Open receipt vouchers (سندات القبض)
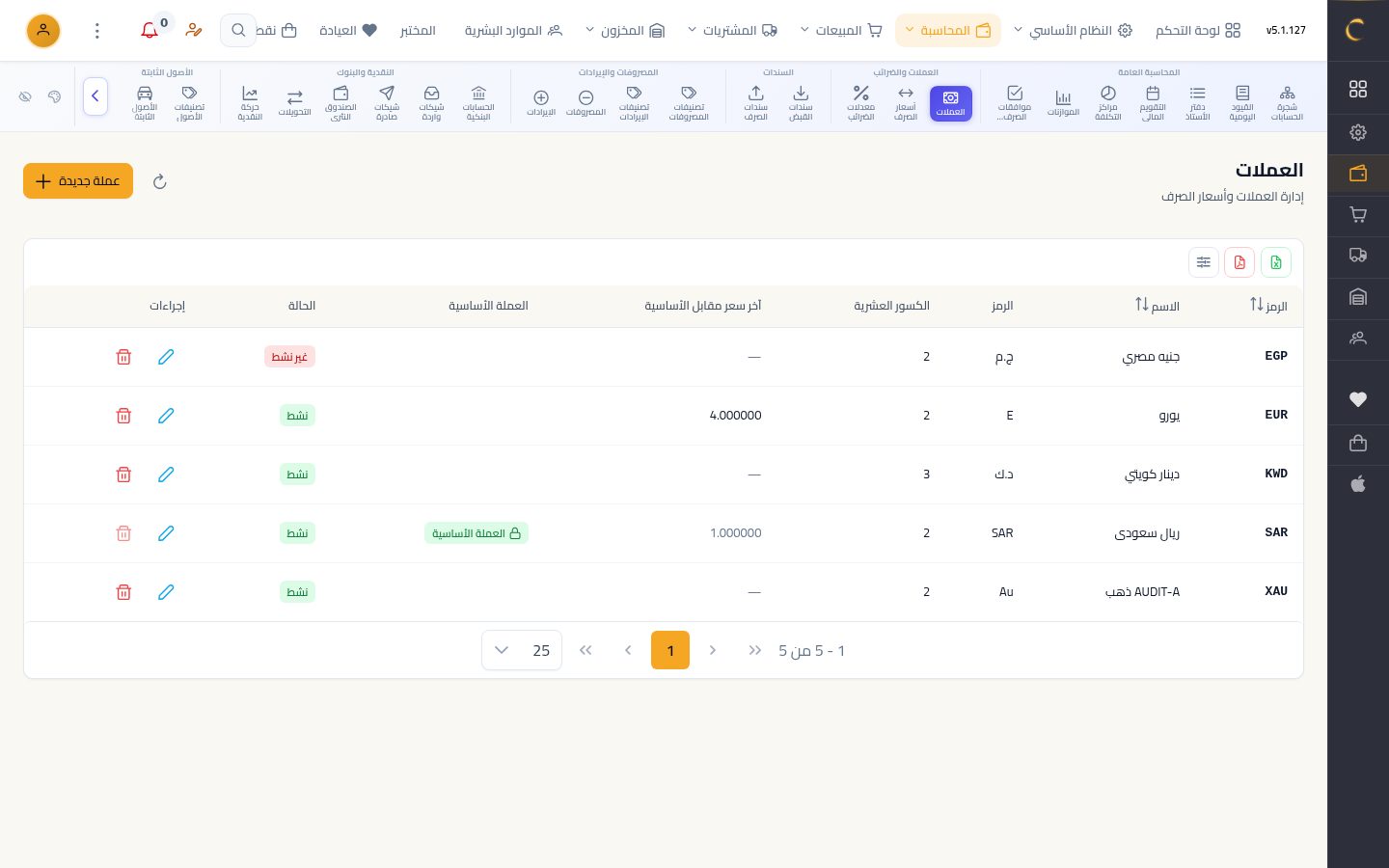Screen dimensions: 1389x868 [801, 103]
